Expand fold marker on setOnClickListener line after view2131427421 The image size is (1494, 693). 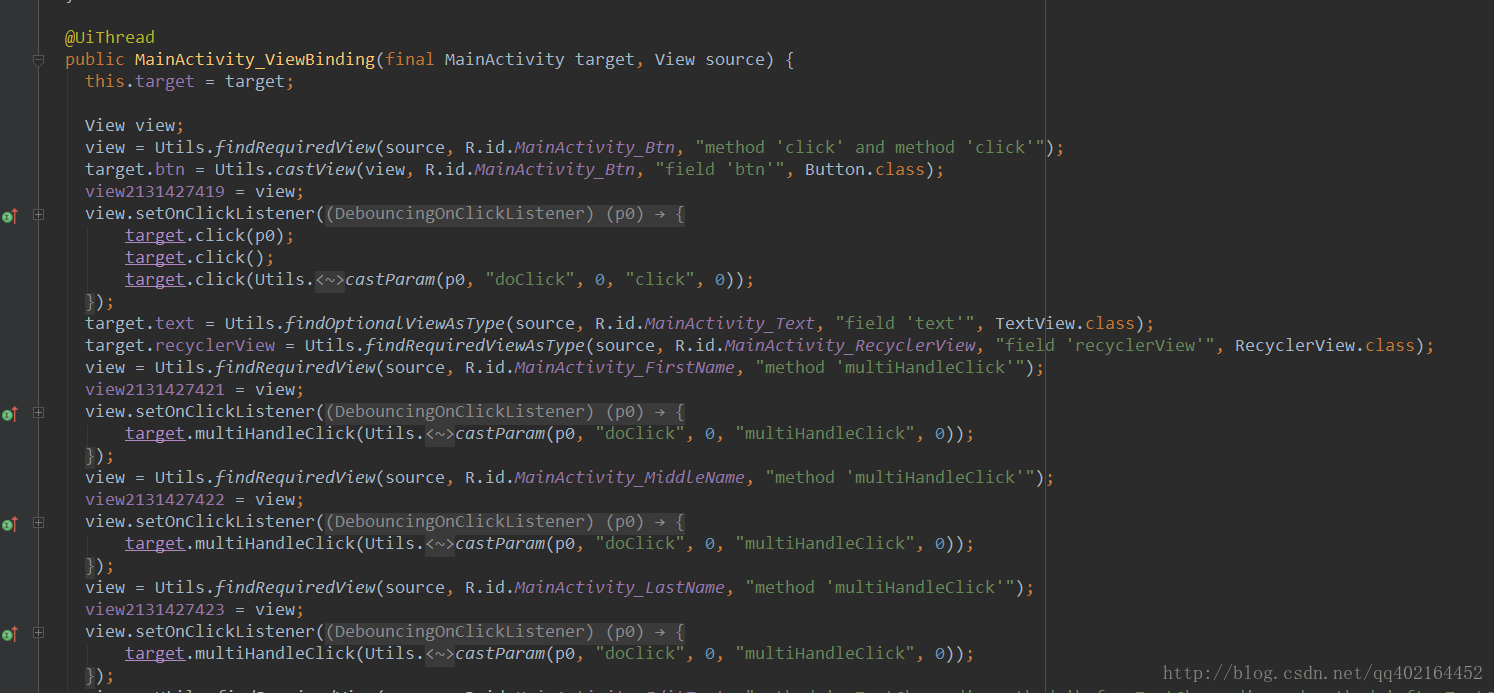click(38, 412)
